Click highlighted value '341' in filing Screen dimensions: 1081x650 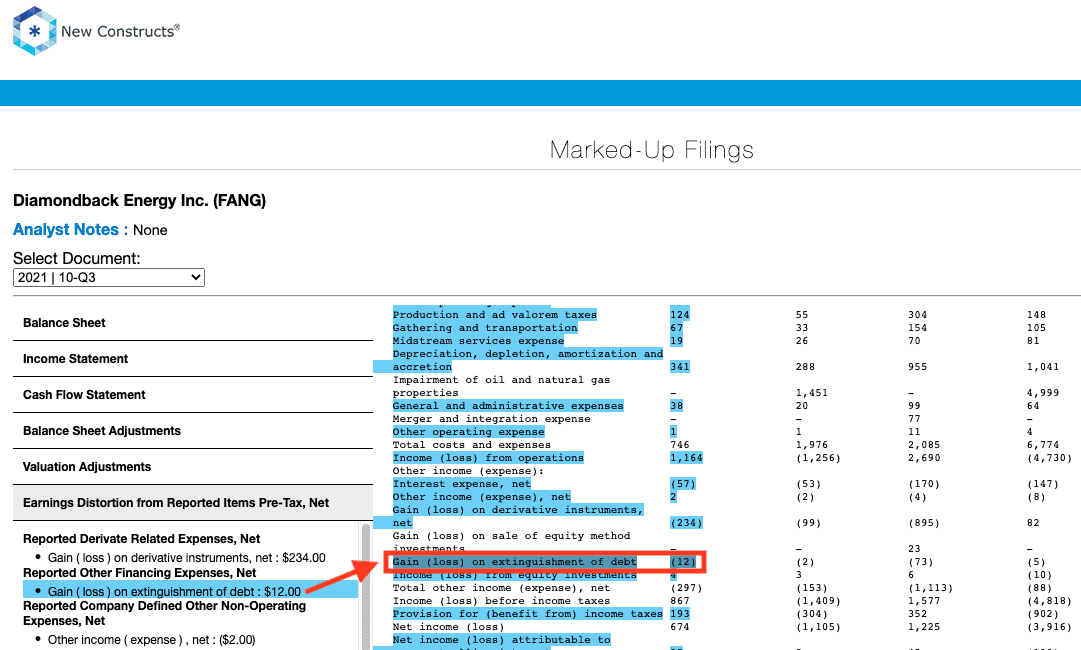click(680, 367)
